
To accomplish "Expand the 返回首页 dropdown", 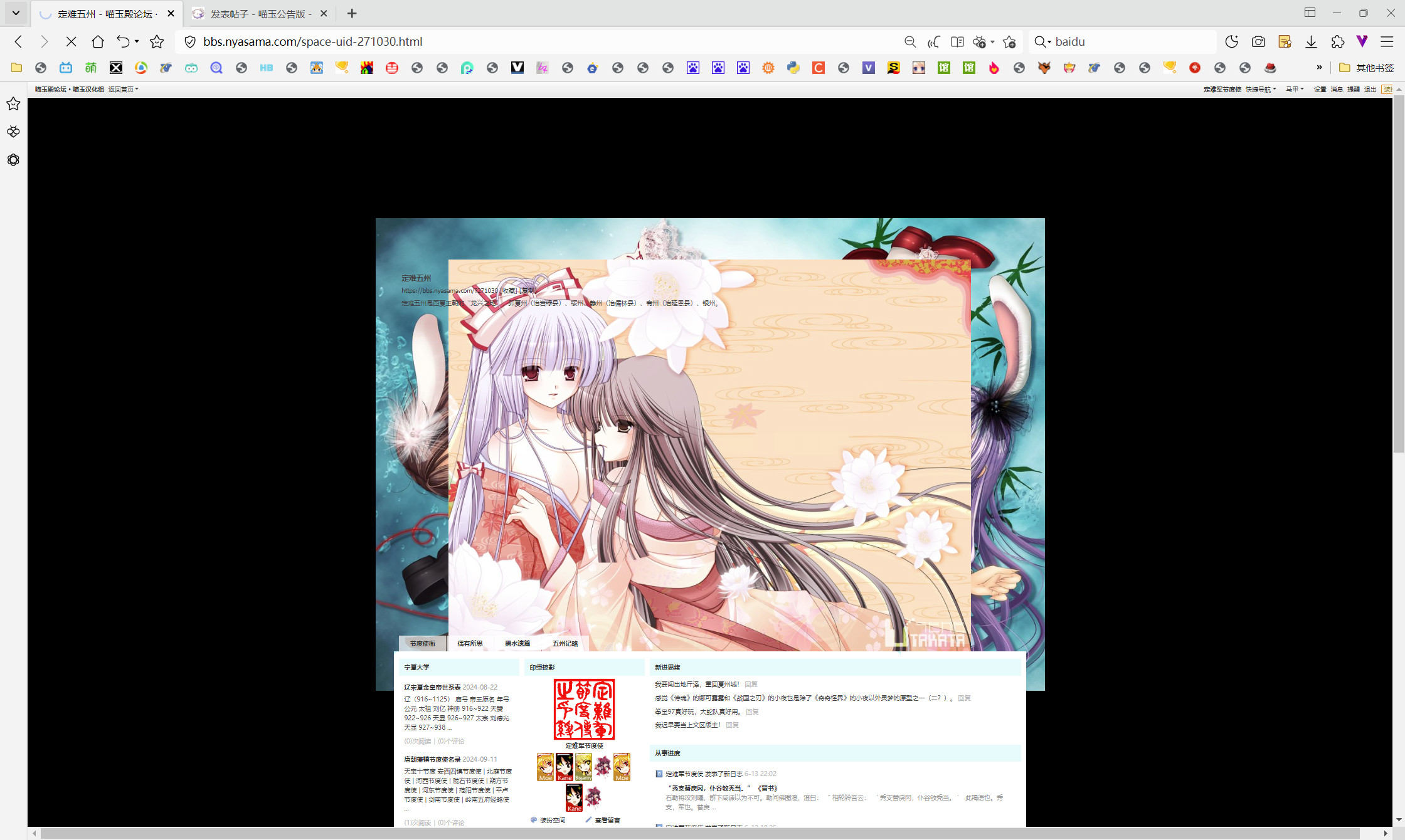I will coord(123,90).
